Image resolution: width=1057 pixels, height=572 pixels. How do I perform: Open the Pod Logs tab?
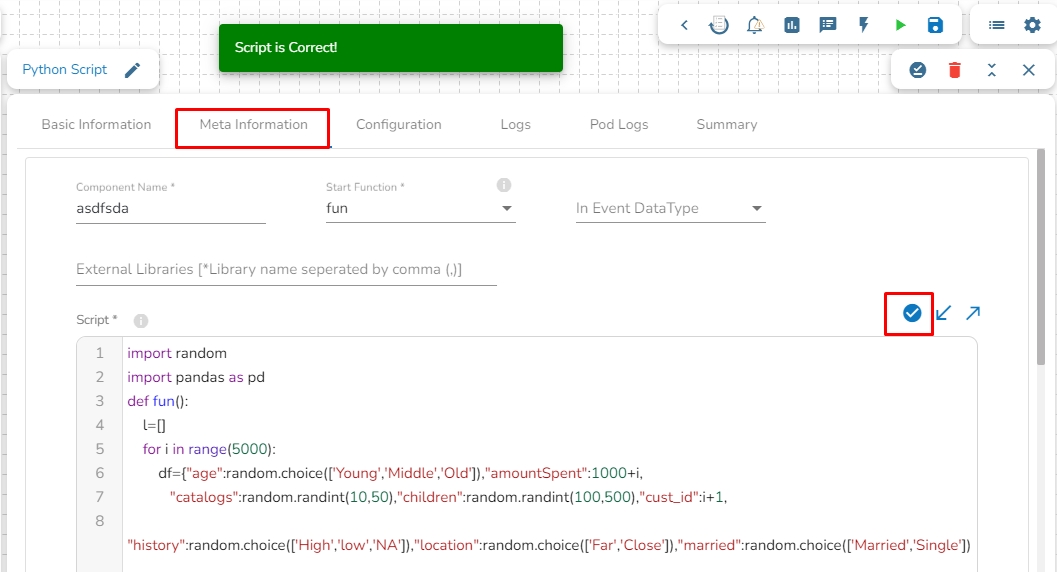(618, 125)
